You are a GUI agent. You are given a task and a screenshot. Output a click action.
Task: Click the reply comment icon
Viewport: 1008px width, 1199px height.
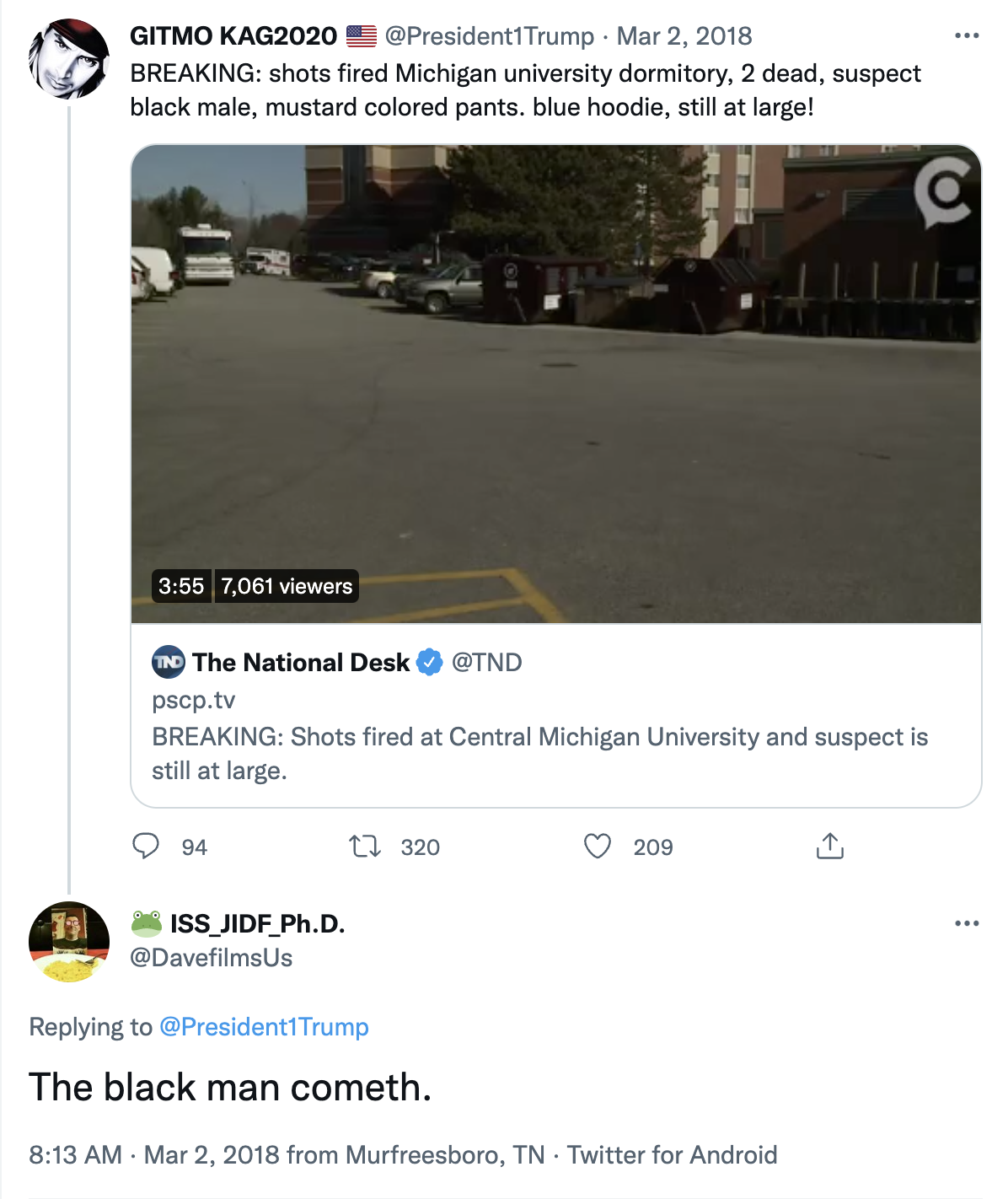coord(146,846)
